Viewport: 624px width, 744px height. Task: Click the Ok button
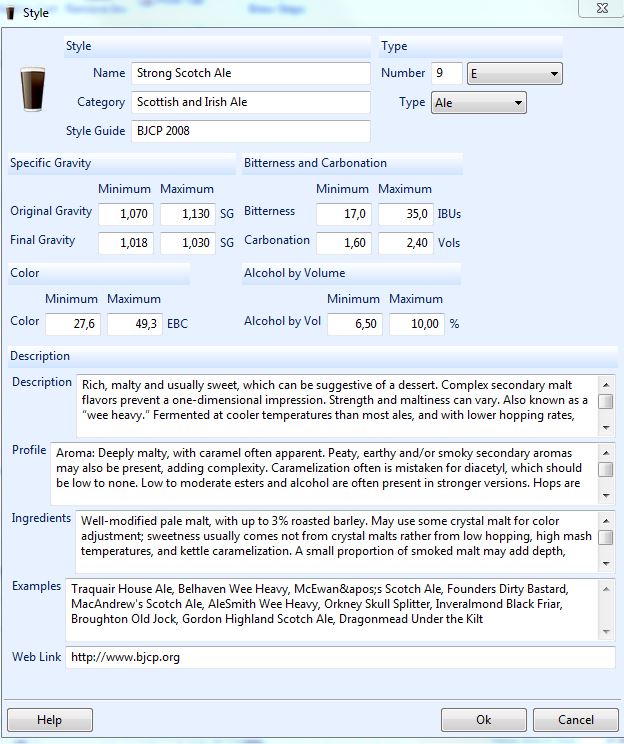pyautogui.click(x=484, y=720)
